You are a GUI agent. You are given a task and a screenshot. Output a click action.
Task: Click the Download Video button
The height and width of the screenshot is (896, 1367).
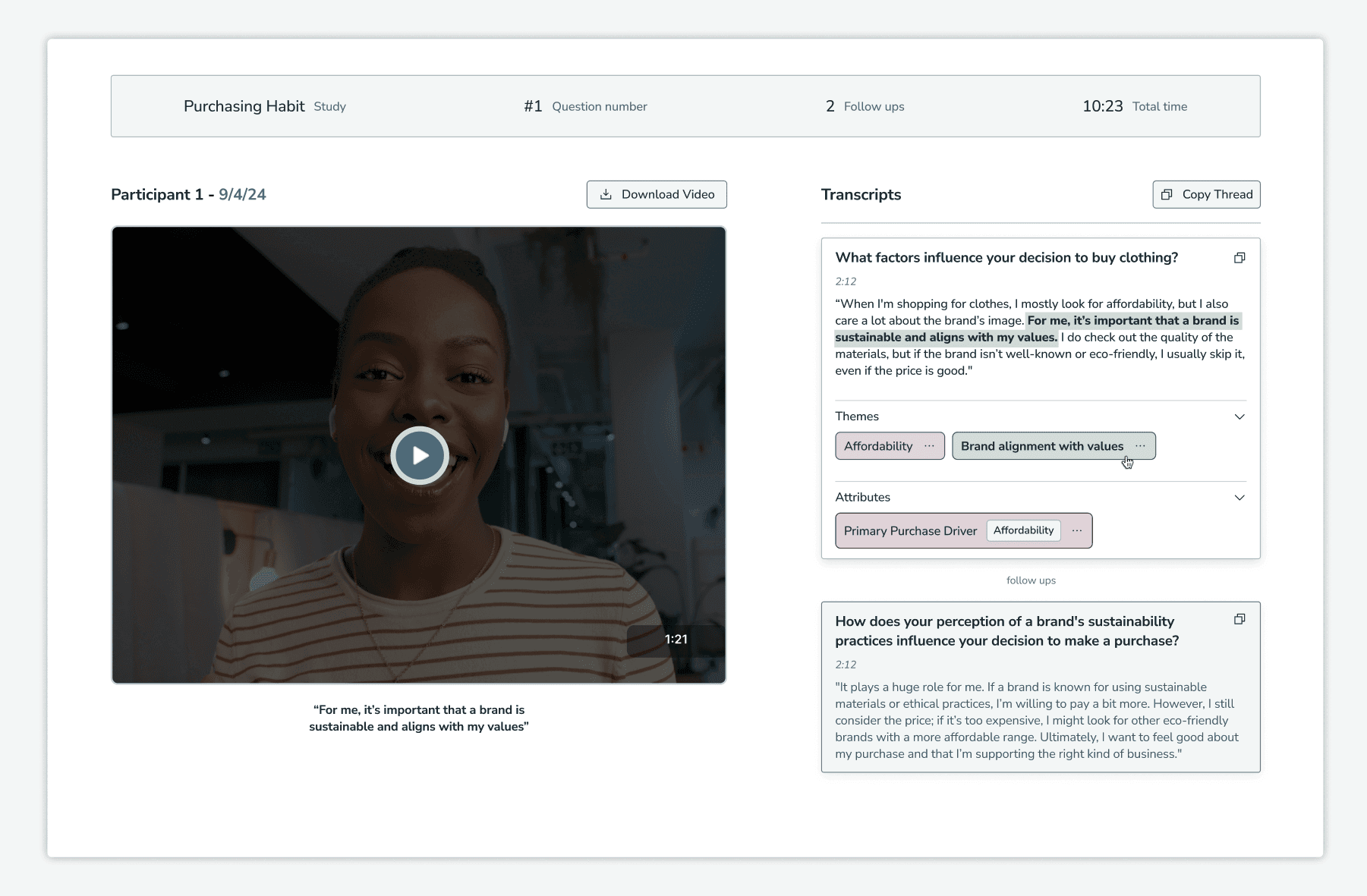click(x=657, y=194)
